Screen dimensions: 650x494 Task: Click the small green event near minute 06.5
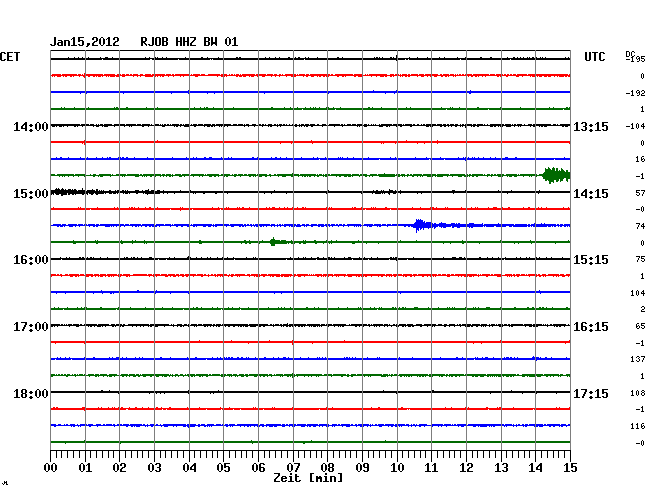[x=278, y=242]
